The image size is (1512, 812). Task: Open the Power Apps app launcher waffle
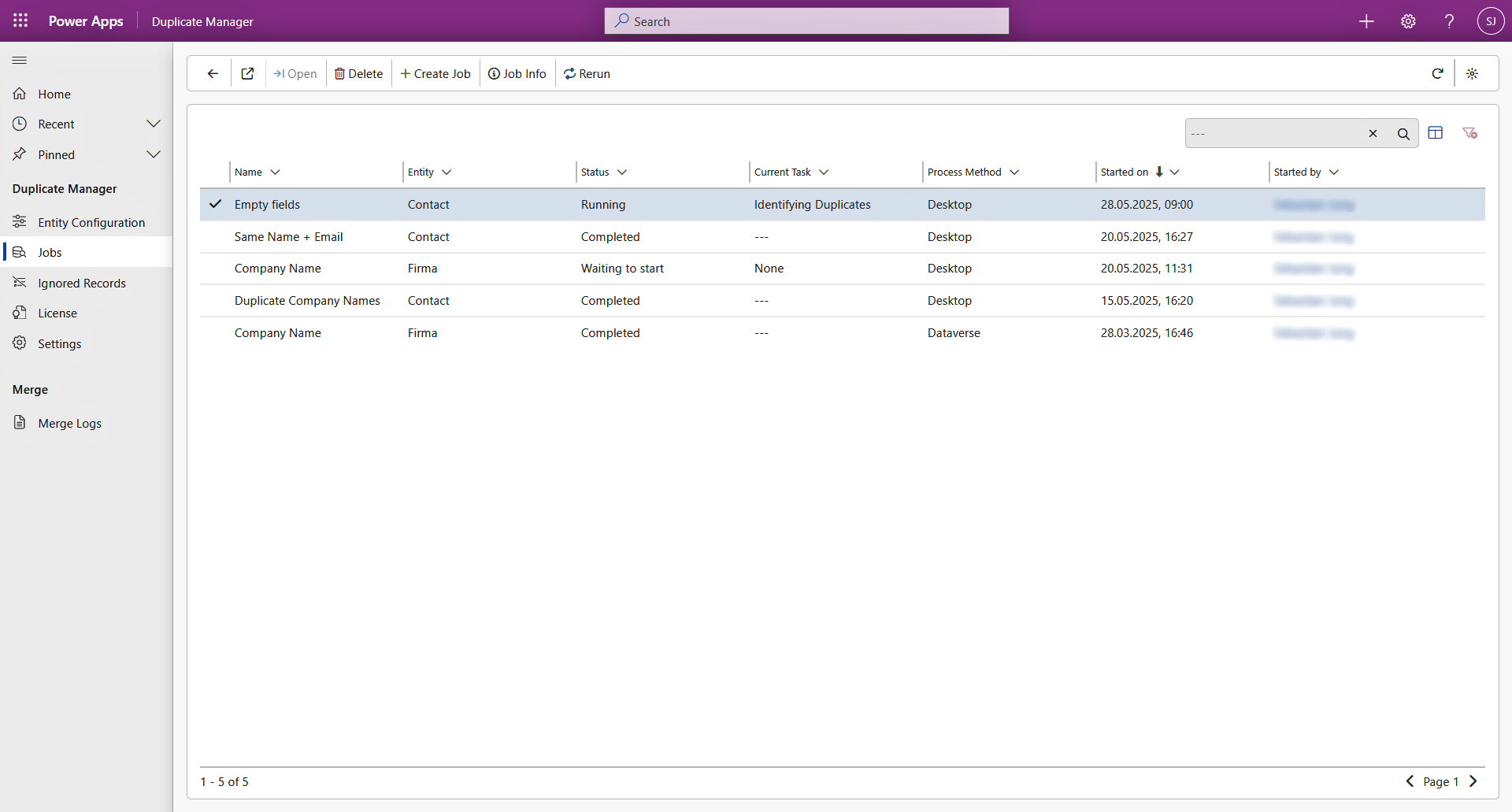20,21
